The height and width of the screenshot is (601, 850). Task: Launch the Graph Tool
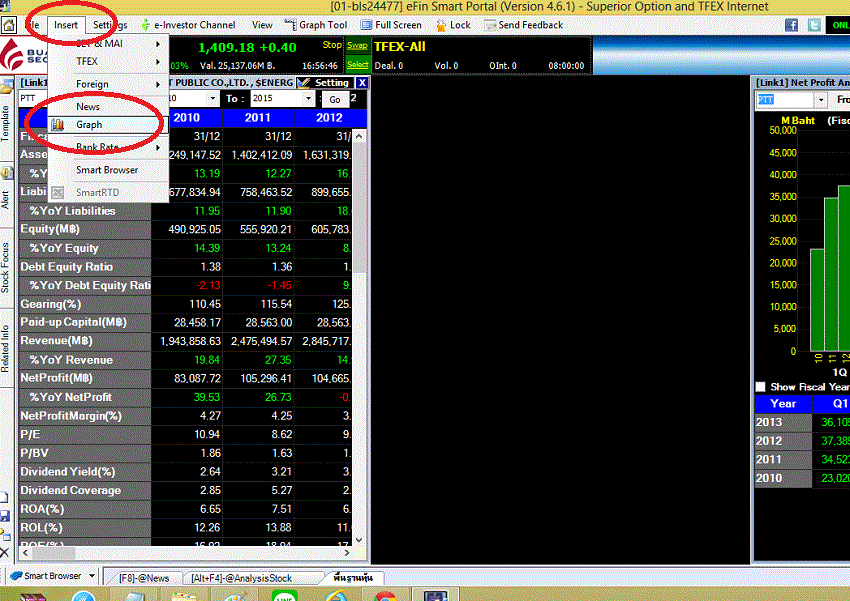[x=316, y=25]
